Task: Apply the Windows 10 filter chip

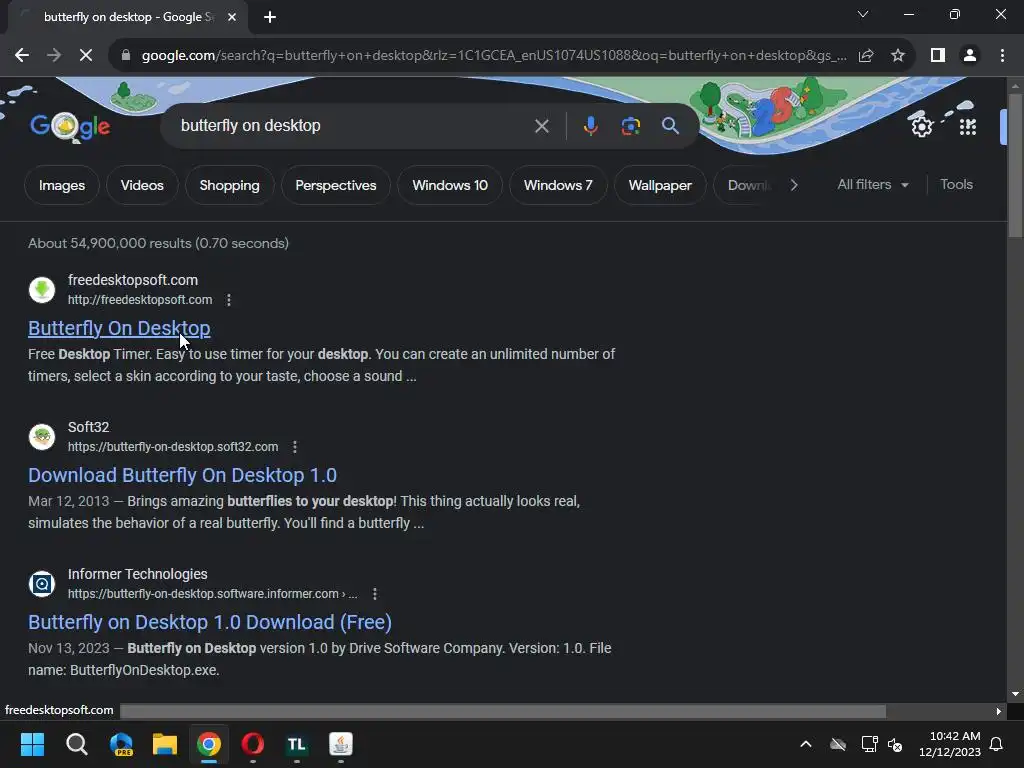Action: pos(450,185)
